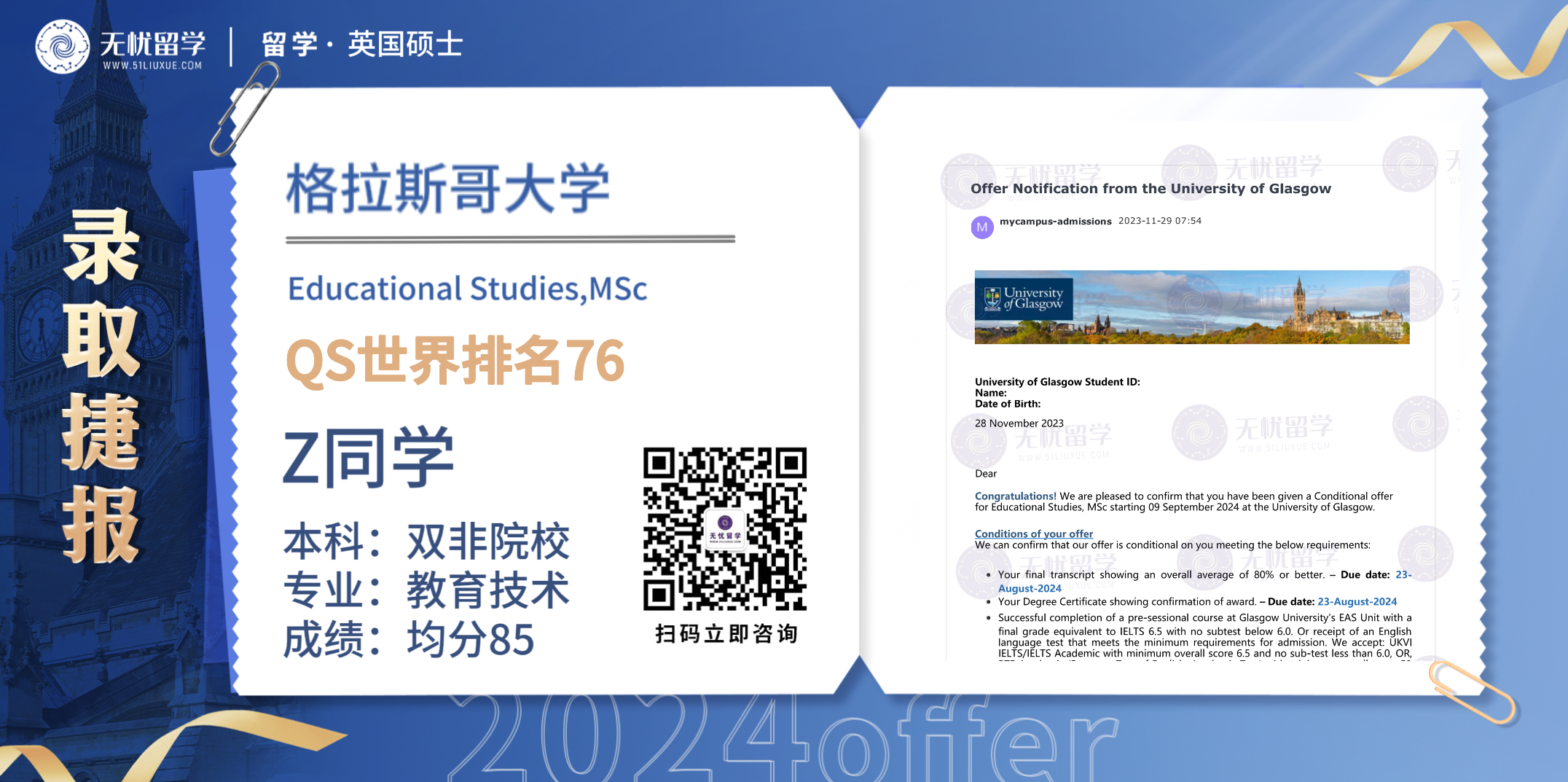Click the WWW.51LIUXUE.COM website text
The height and width of the screenshot is (782, 1568).
pos(152,66)
